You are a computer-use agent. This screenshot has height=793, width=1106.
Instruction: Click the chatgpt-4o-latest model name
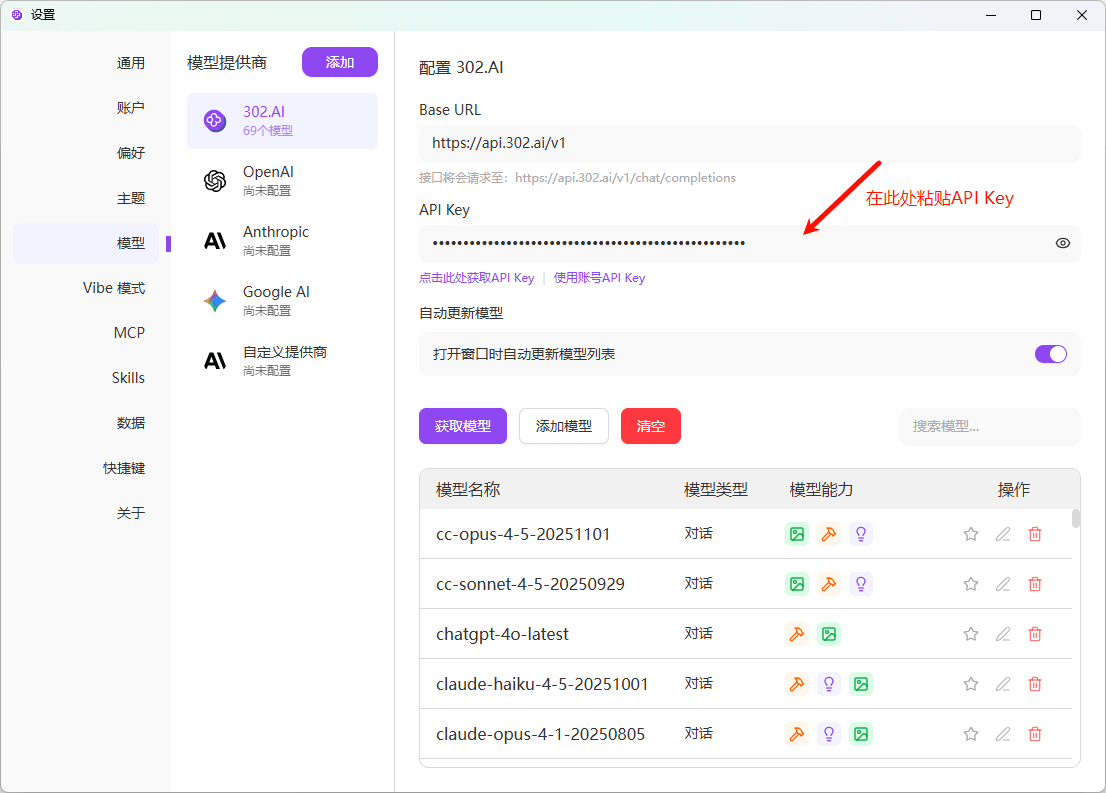click(502, 634)
